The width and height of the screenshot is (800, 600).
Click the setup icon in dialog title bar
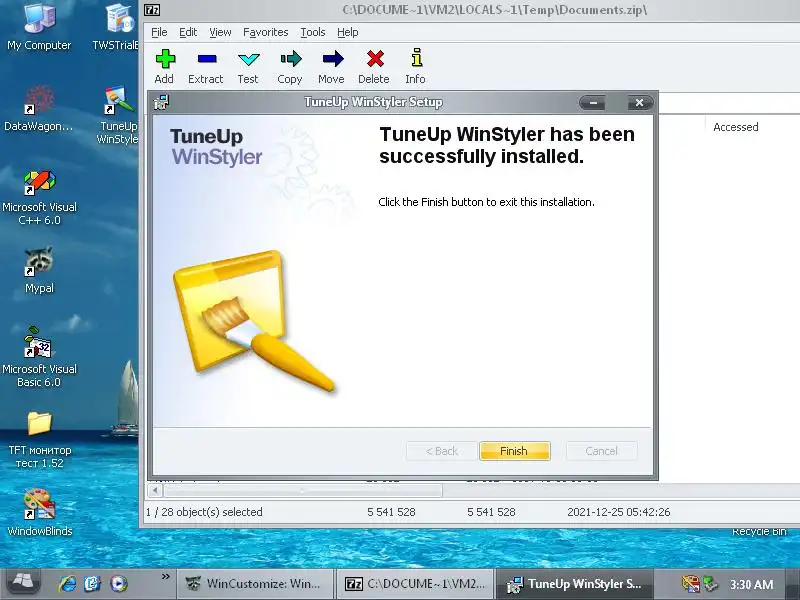tap(162, 103)
